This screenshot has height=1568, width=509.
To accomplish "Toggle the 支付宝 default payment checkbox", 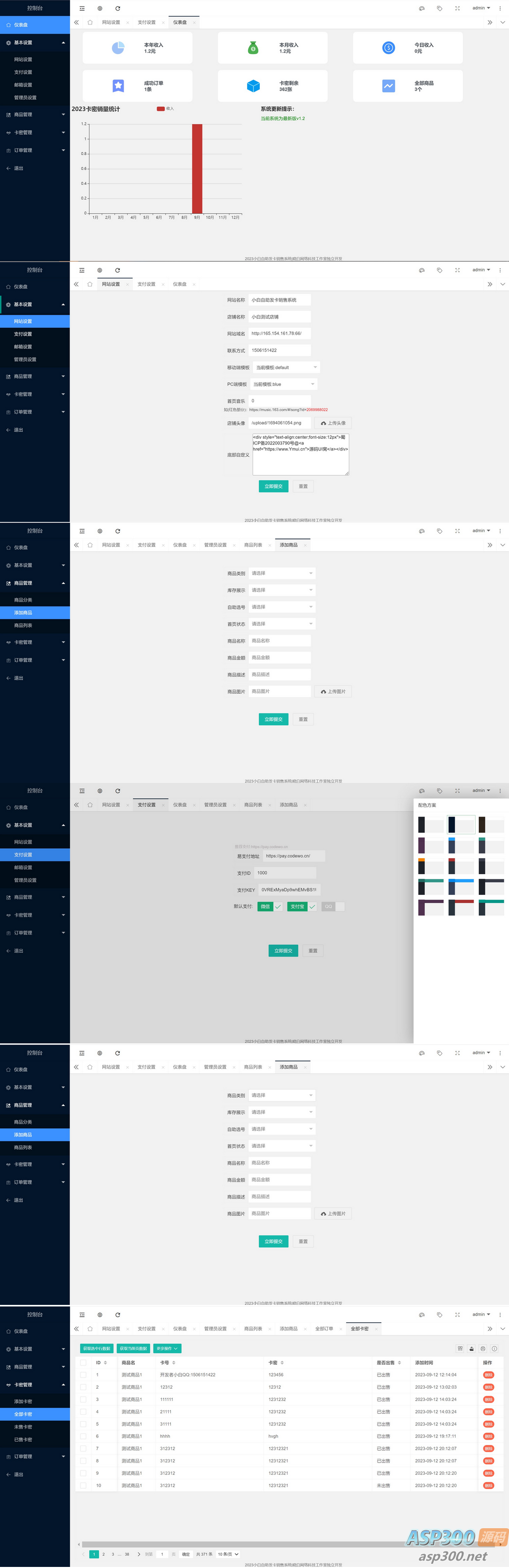I will coord(302,907).
